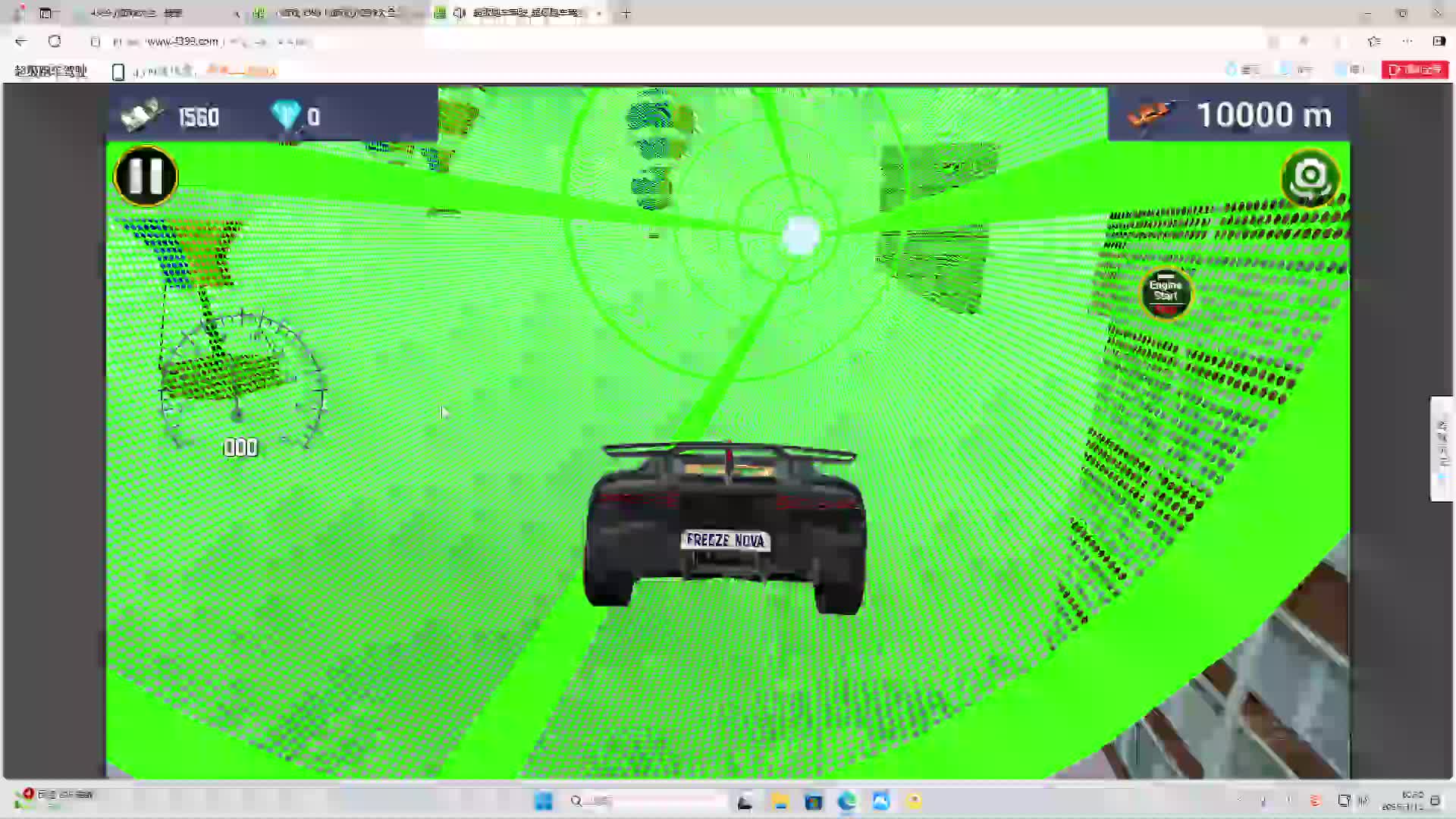The width and height of the screenshot is (1456, 819).
Task: Switch to the first browser tab
Action: 136,13
